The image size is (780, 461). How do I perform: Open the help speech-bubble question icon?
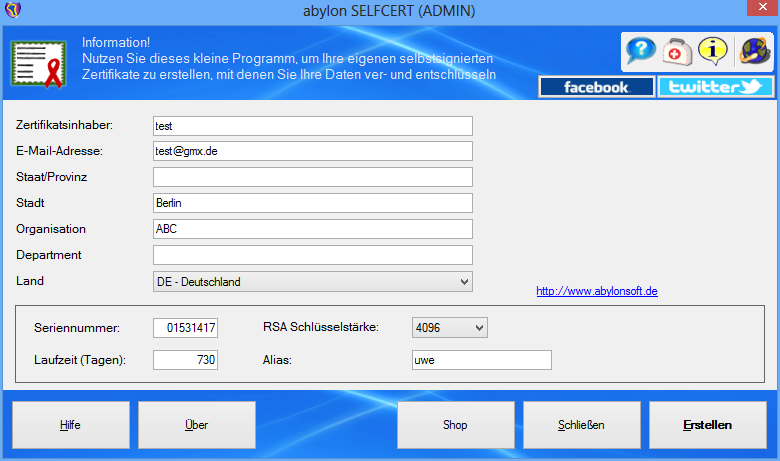641,50
